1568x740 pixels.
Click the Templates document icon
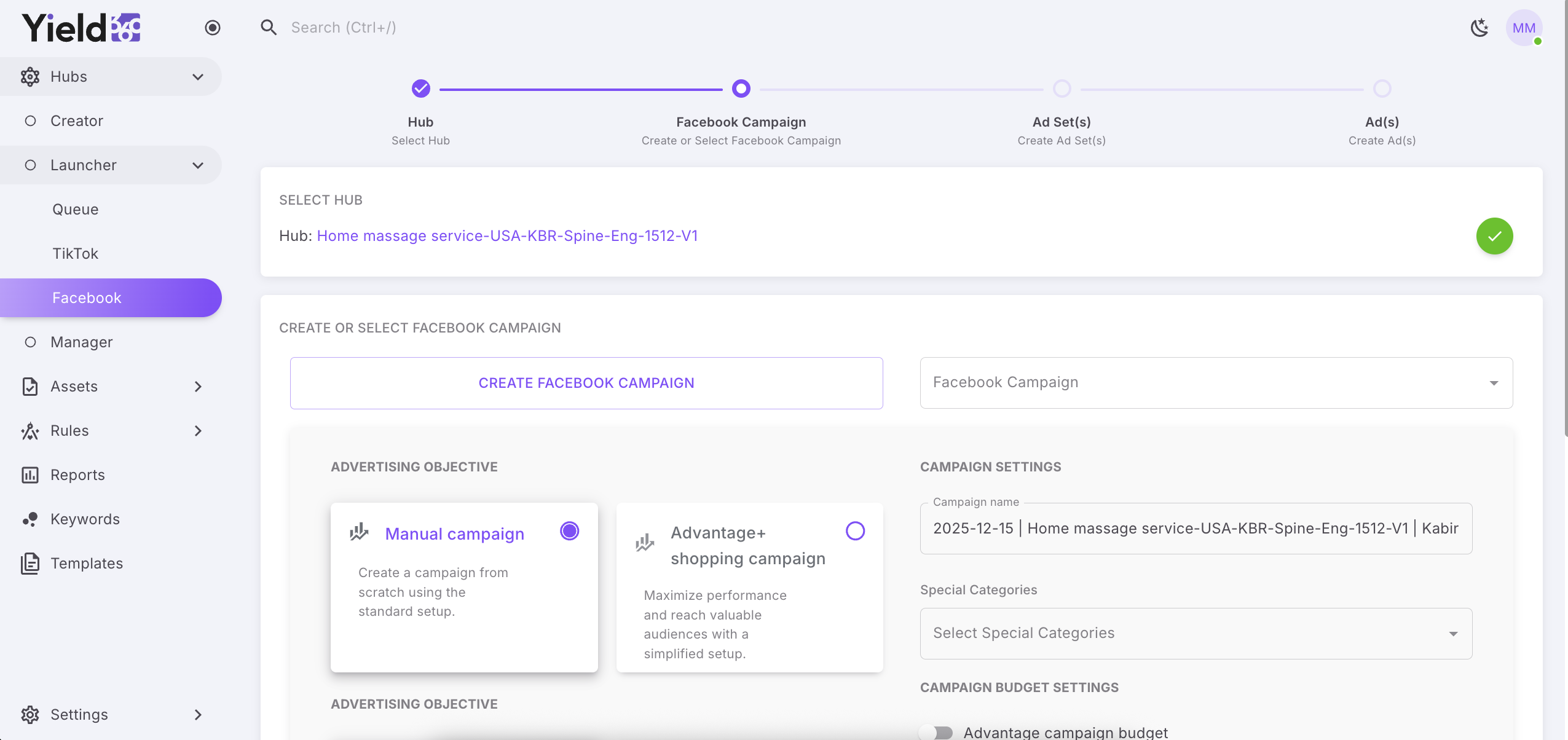(x=30, y=564)
